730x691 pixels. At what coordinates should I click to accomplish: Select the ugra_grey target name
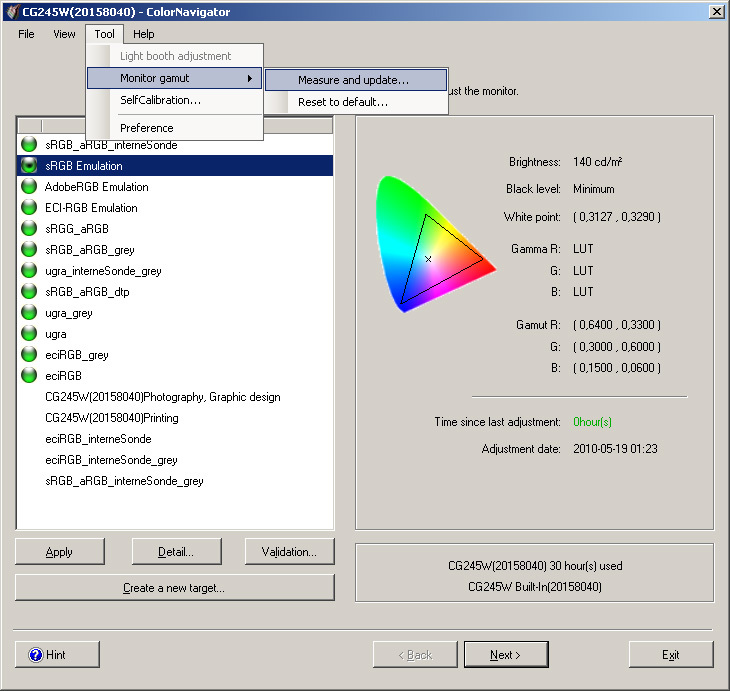68,313
